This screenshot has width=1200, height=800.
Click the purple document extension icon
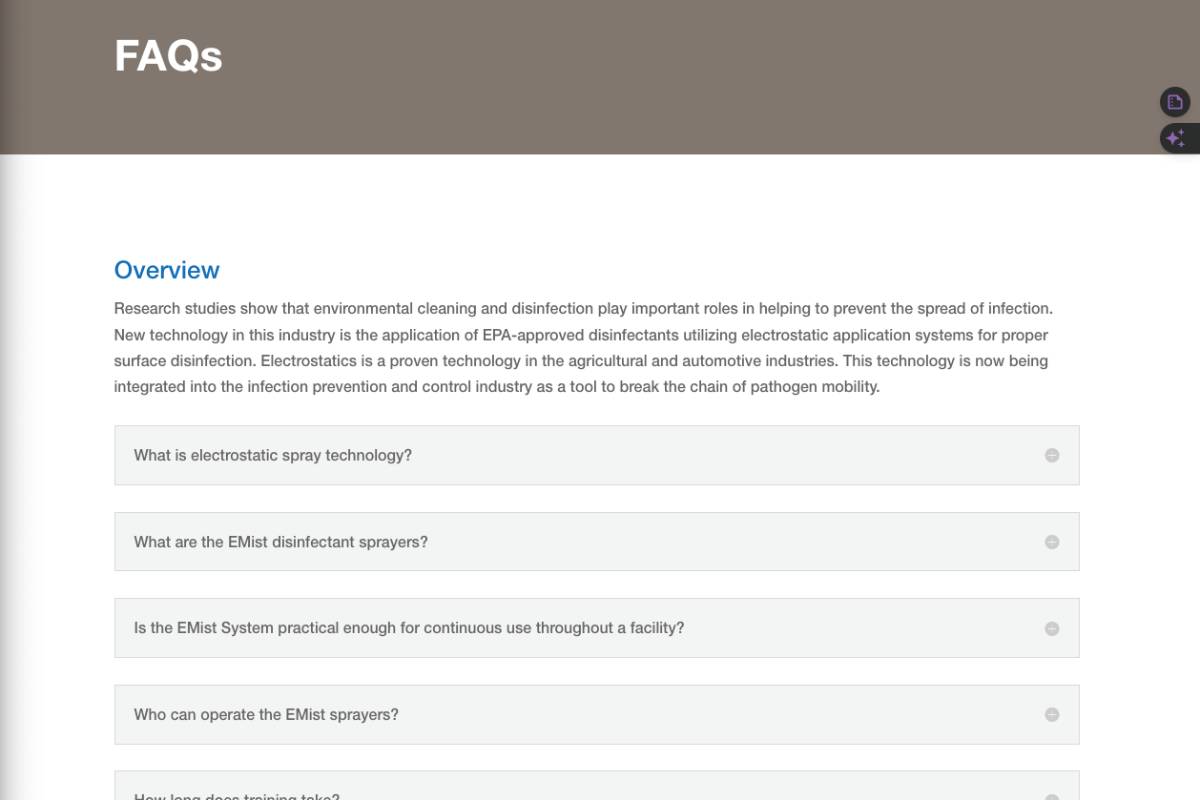(1174, 101)
